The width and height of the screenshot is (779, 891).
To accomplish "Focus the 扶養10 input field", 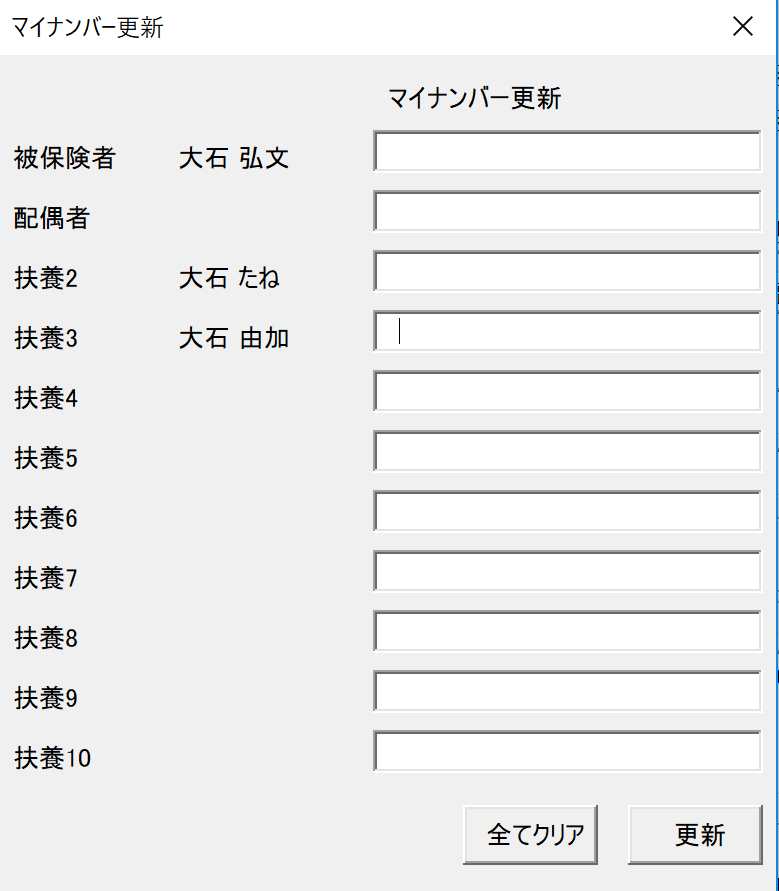I will click(567, 751).
